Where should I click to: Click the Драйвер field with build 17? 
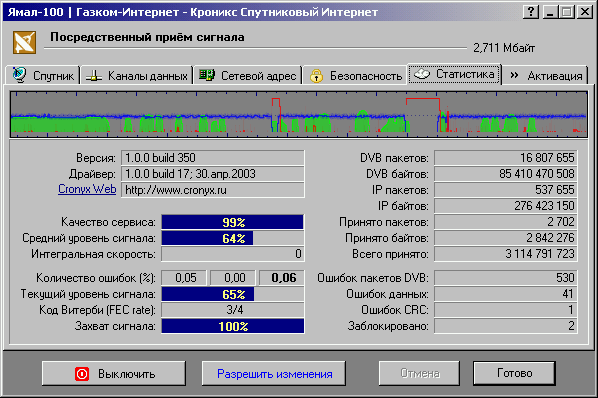coord(212,174)
